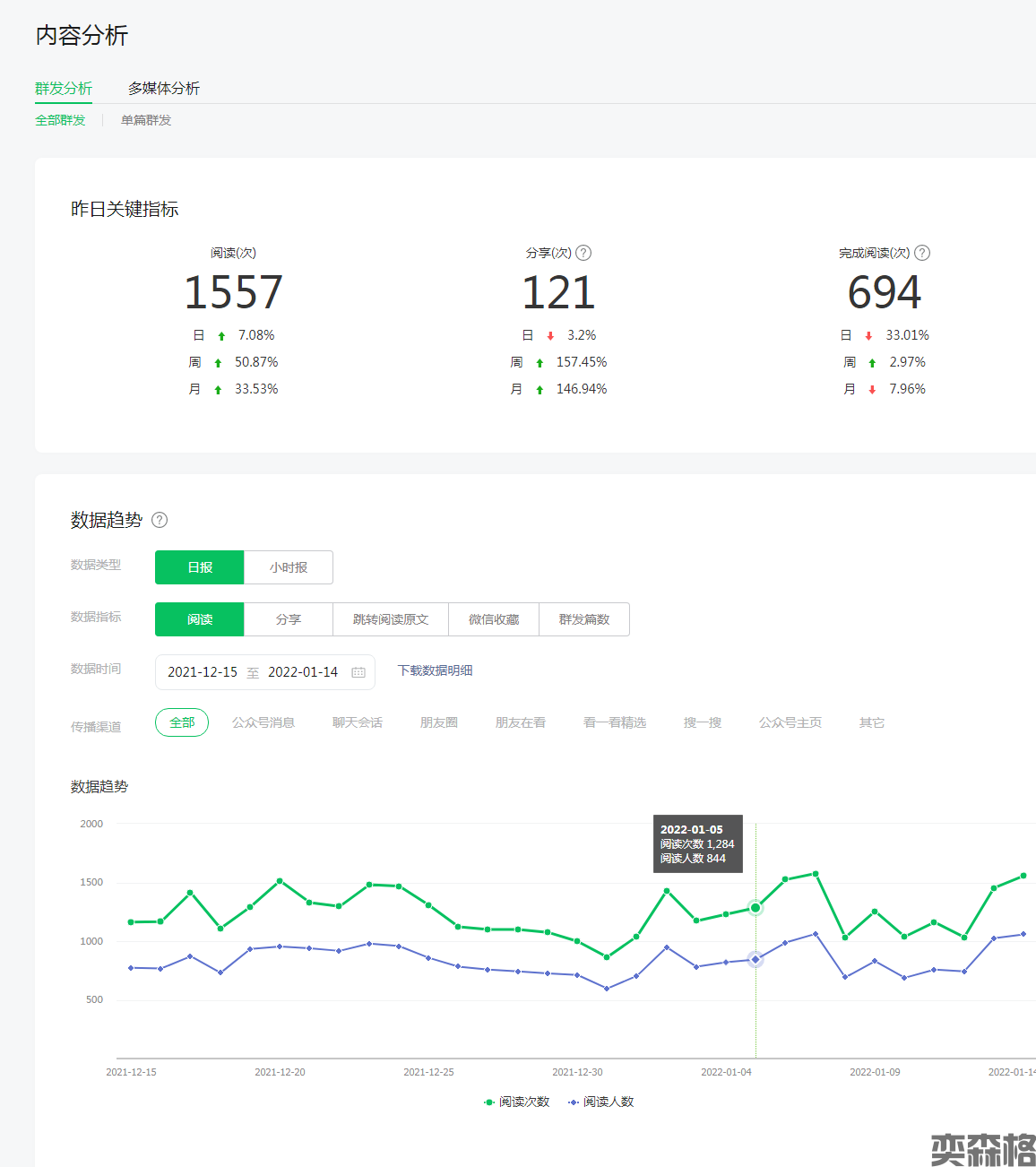Select 小时报 data type
Image resolution: width=1036 pixels, height=1167 pixels.
pyautogui.click(x=289, y=567)
